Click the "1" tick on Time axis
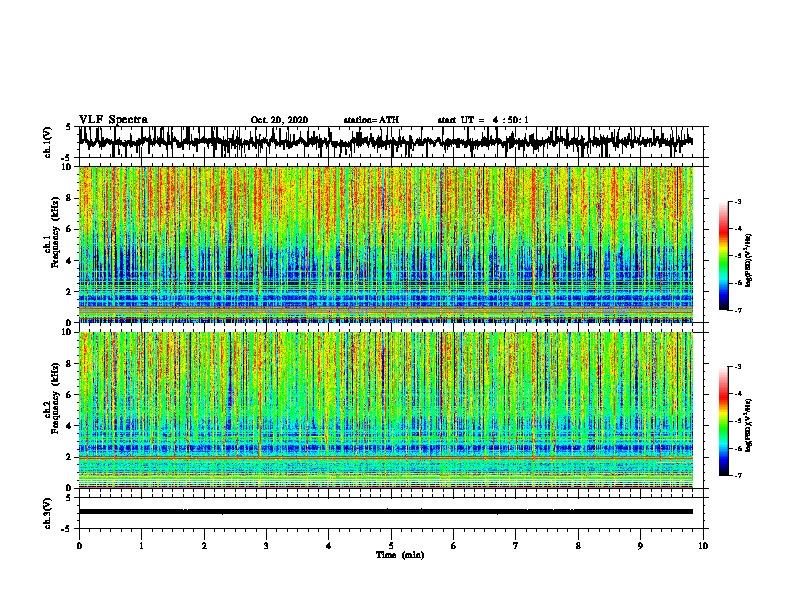The height and width of the screenshot is (612, 792). click(141, 546)
